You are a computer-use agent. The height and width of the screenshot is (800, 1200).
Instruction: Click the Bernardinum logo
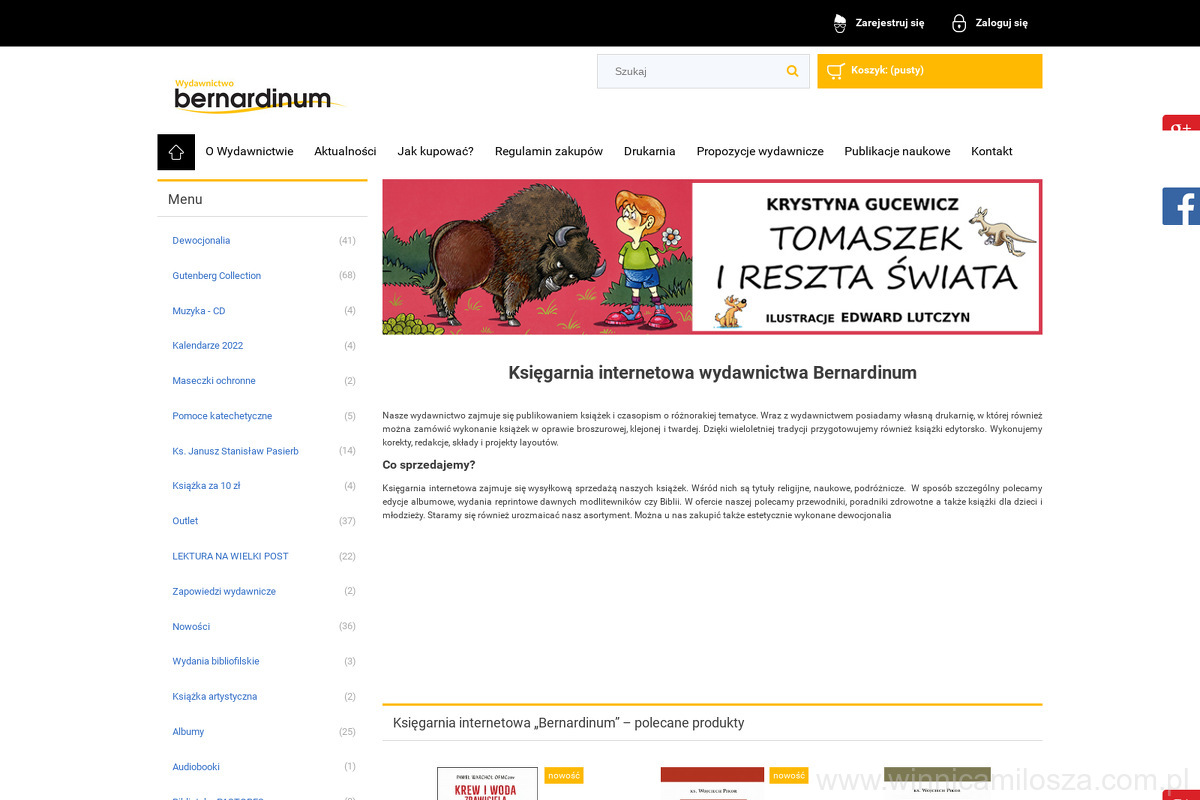(x=257, y=96)
